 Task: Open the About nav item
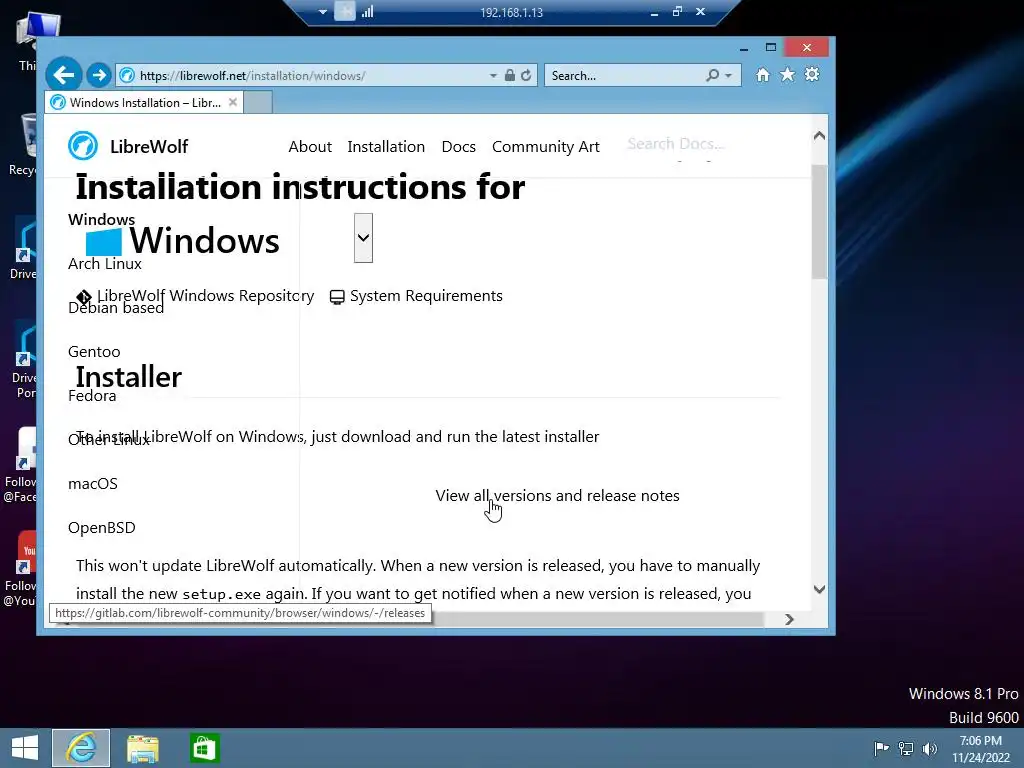[310, 146]
